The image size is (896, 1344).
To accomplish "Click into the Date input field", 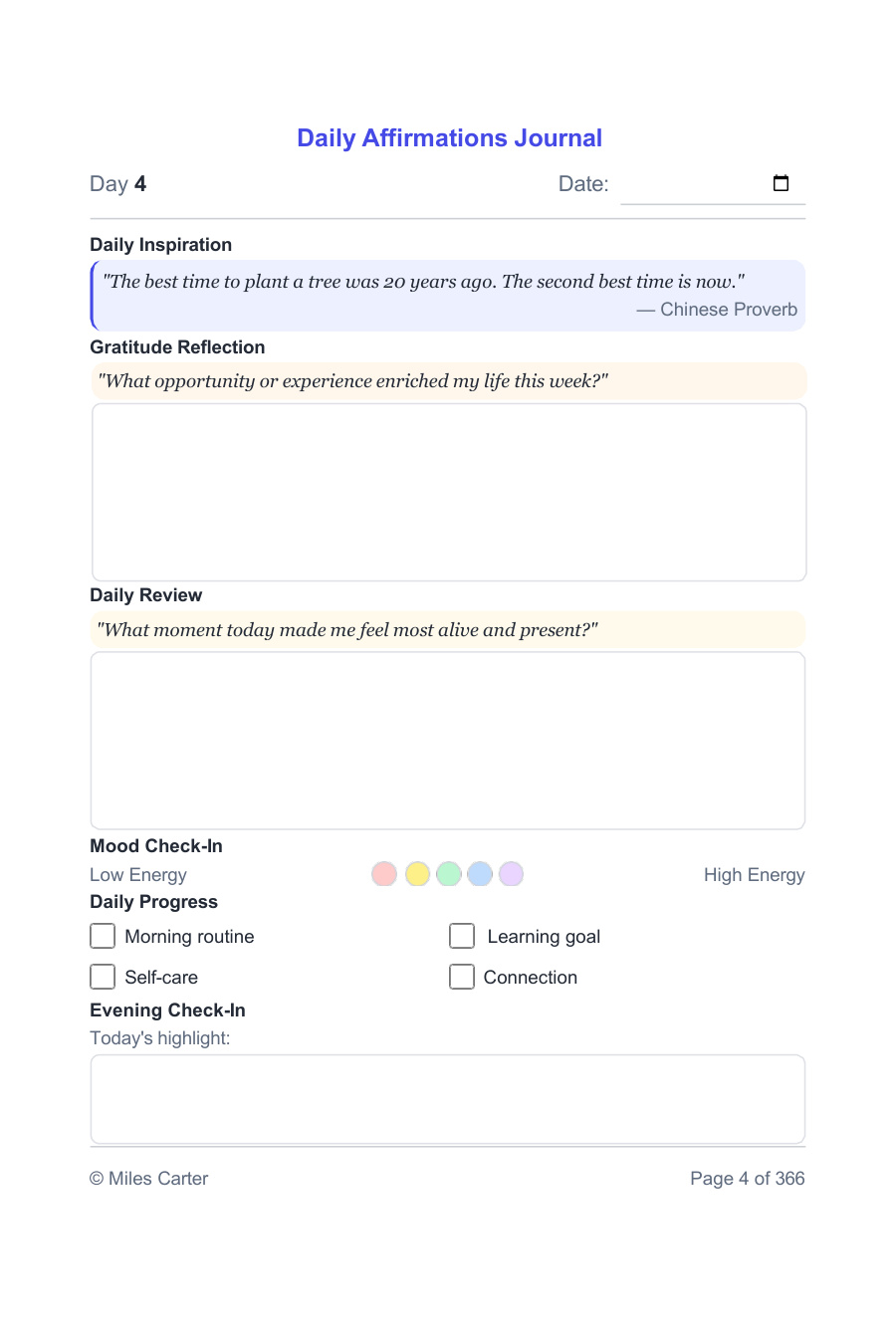I will (x=713, y=184).
